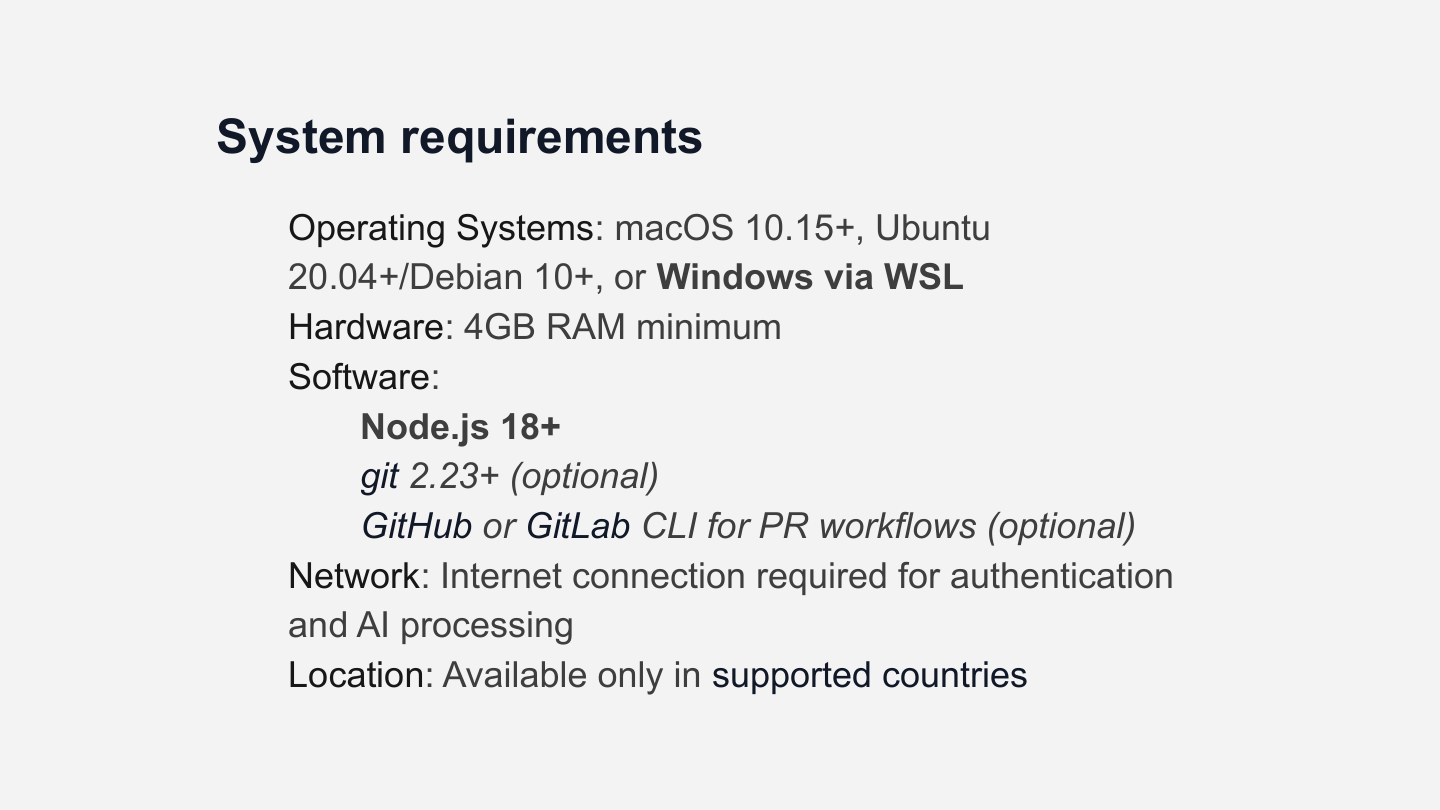This screenshot has height=810, width=1440.
Task: Click the CLI for PR workflows text
Action: click(809, 526)
